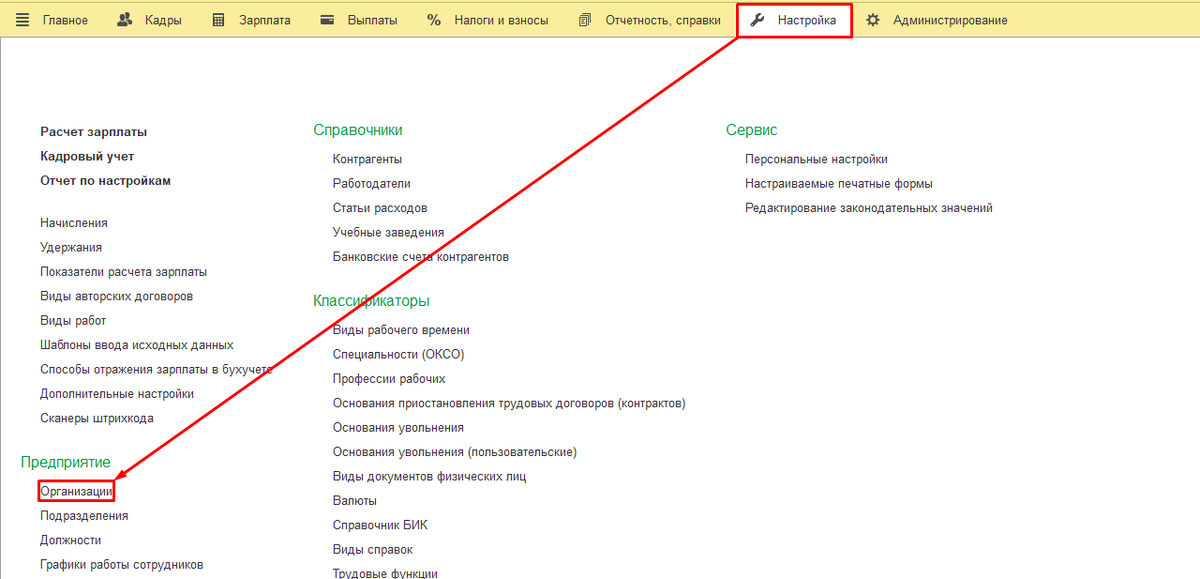The image size is (1200, 579).
Task: Click the gear icon of Администрирование
Action: click(x=873, y=20)
